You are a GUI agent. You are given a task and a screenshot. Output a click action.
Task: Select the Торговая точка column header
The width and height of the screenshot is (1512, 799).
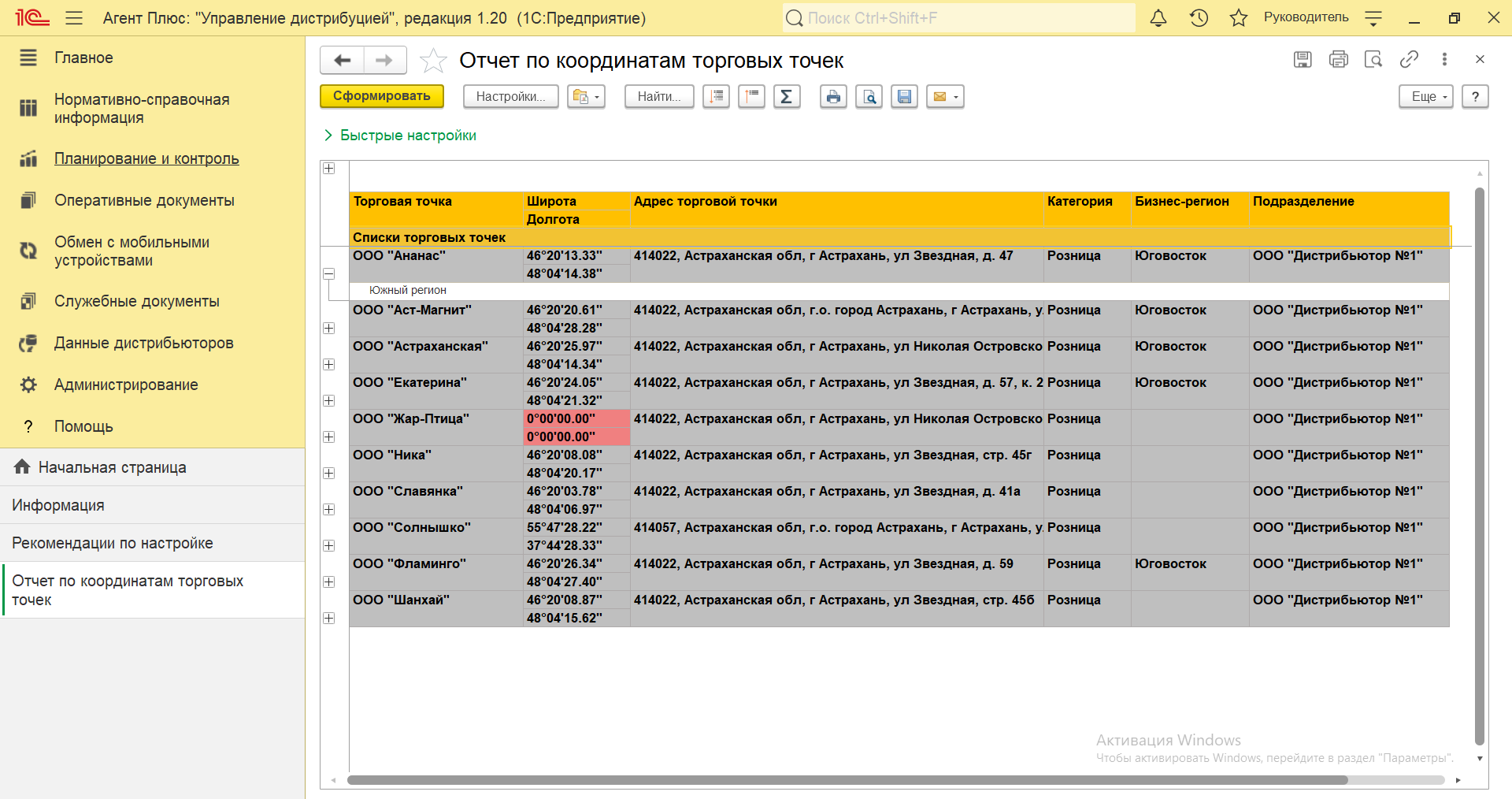click(x=436, y=210)
